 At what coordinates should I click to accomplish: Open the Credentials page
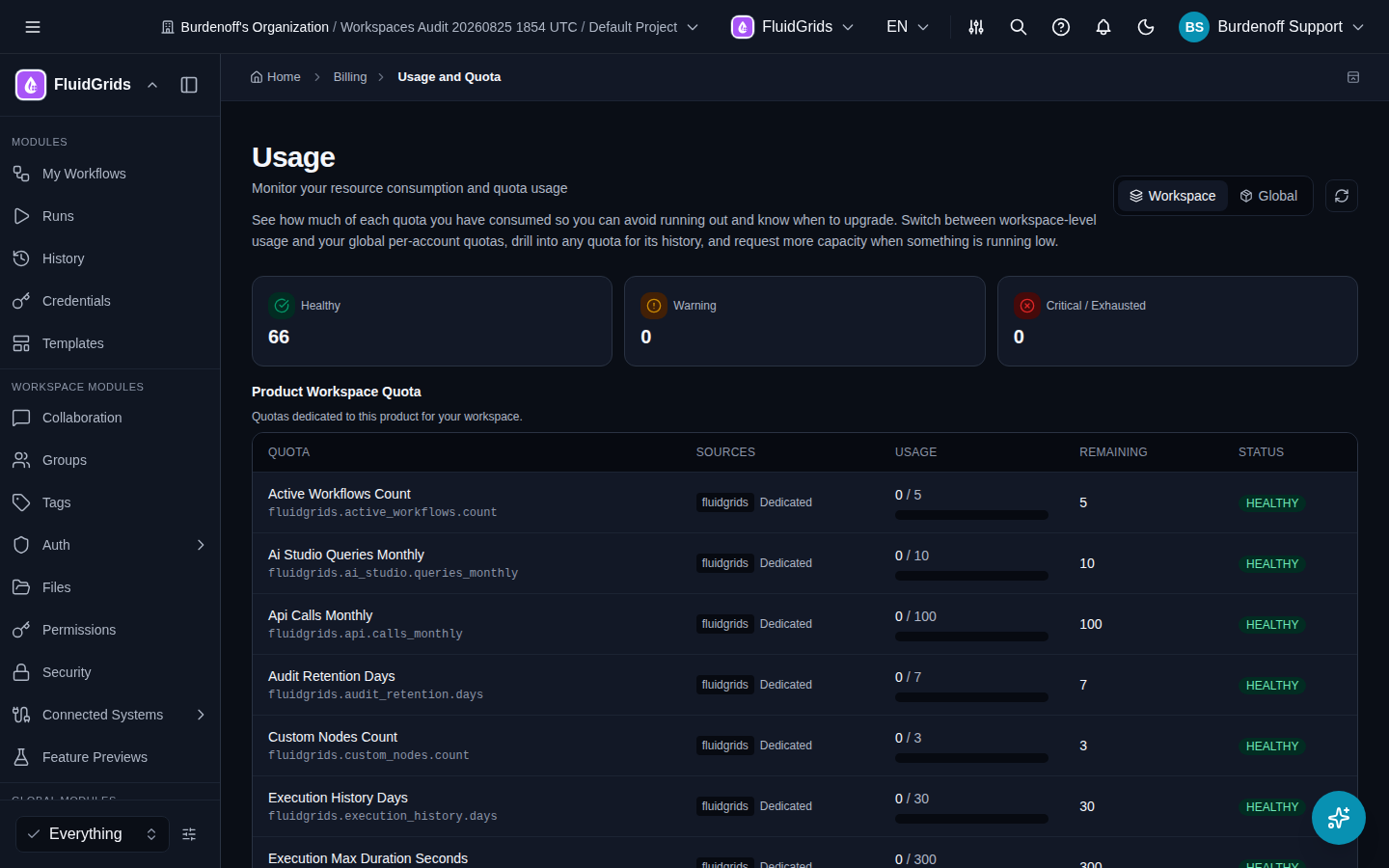point(110,301)
